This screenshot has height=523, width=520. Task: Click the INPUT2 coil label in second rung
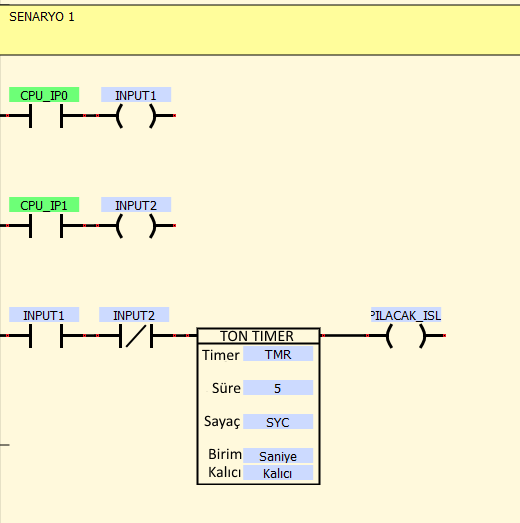tap(136, 205)
